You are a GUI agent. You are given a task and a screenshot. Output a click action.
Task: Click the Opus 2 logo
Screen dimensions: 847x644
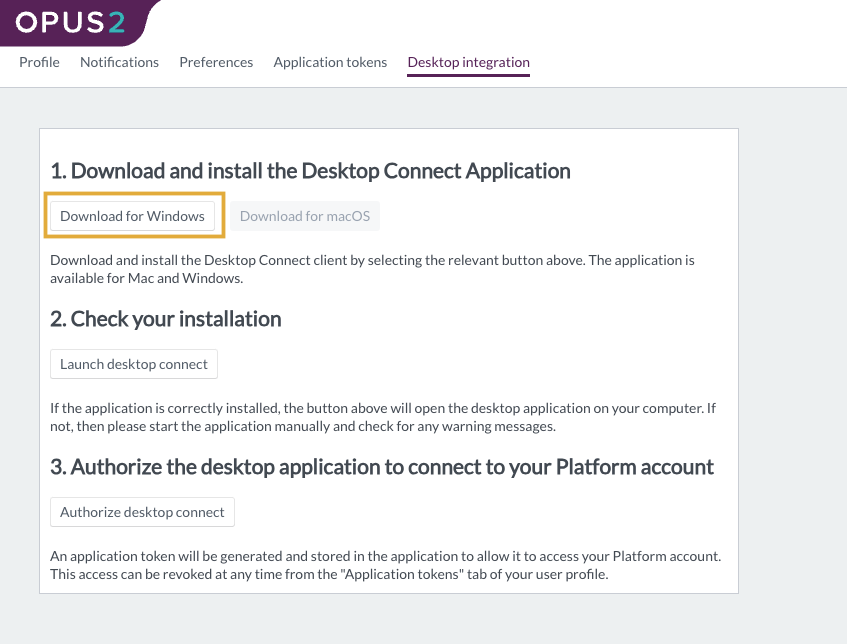tap(71, 23)
